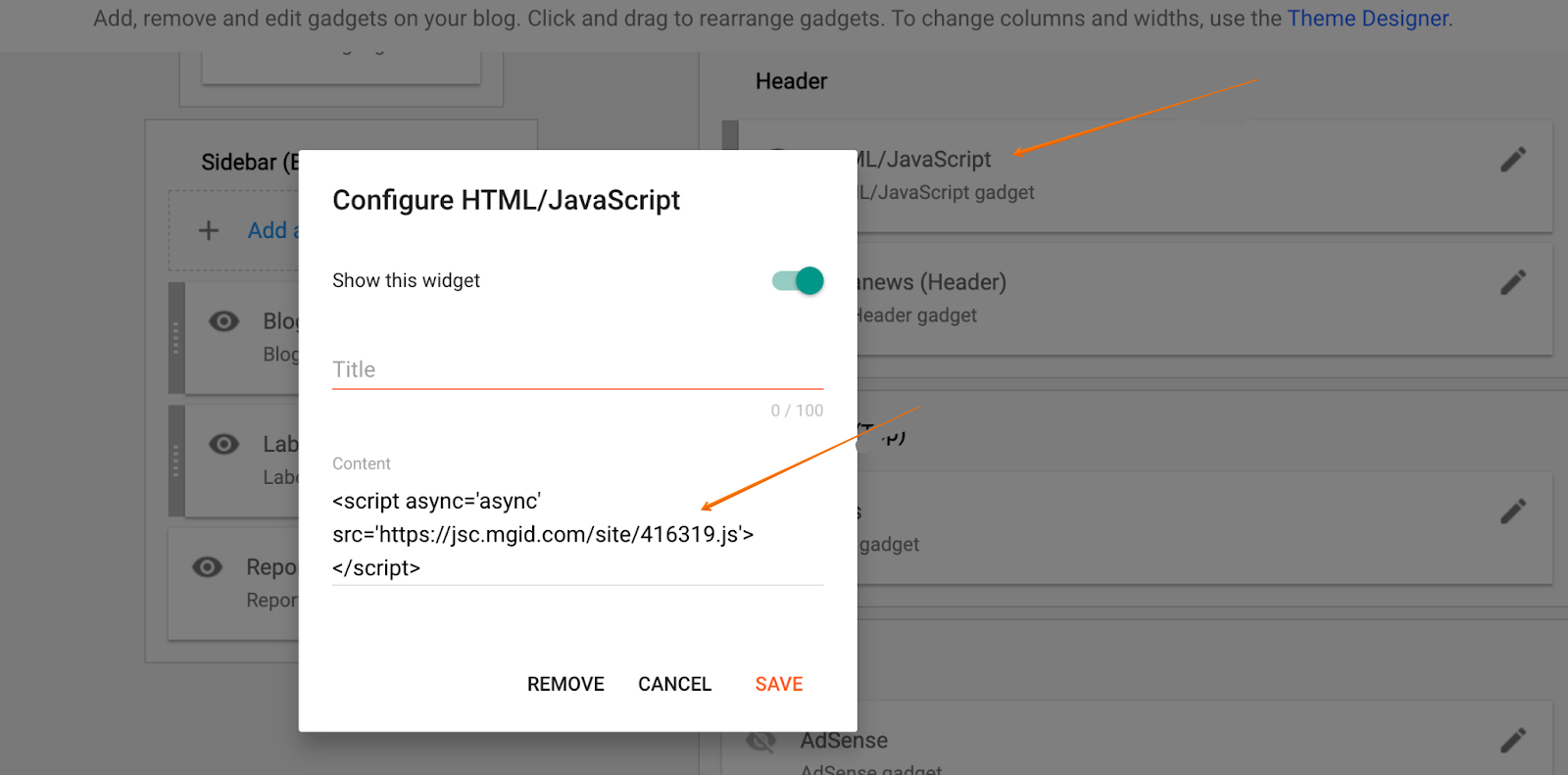Save the HTML/JavaScript gadget configuration

pos(778,684)
